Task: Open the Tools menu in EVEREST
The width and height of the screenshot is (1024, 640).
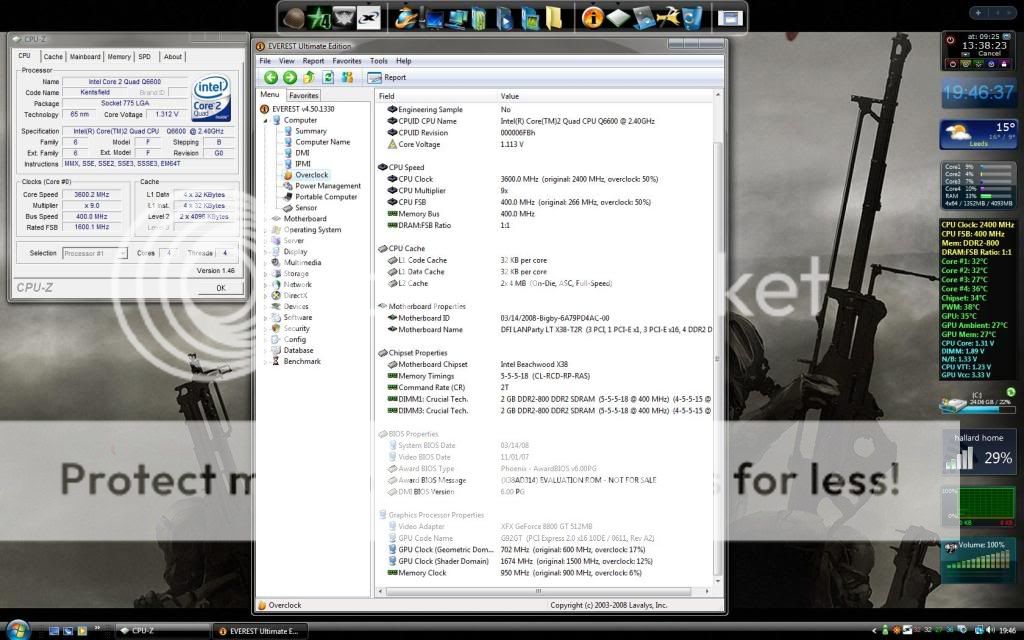Action: click(379, 61)
